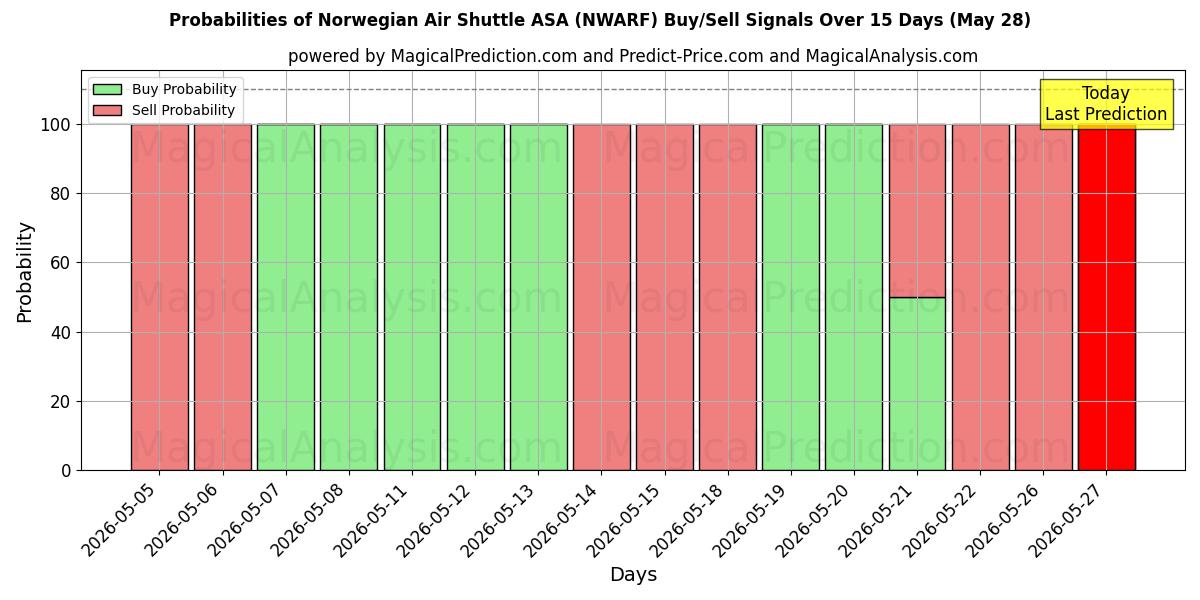Click the y-axis tick label 100
The height and width of the screenshot is (600, 1200).
56,125
